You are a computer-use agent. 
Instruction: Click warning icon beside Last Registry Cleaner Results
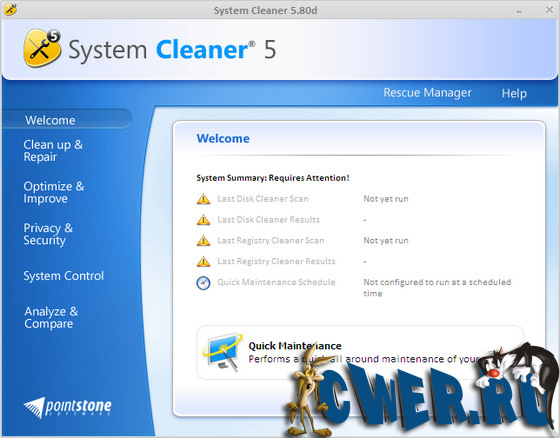(203, 261)
